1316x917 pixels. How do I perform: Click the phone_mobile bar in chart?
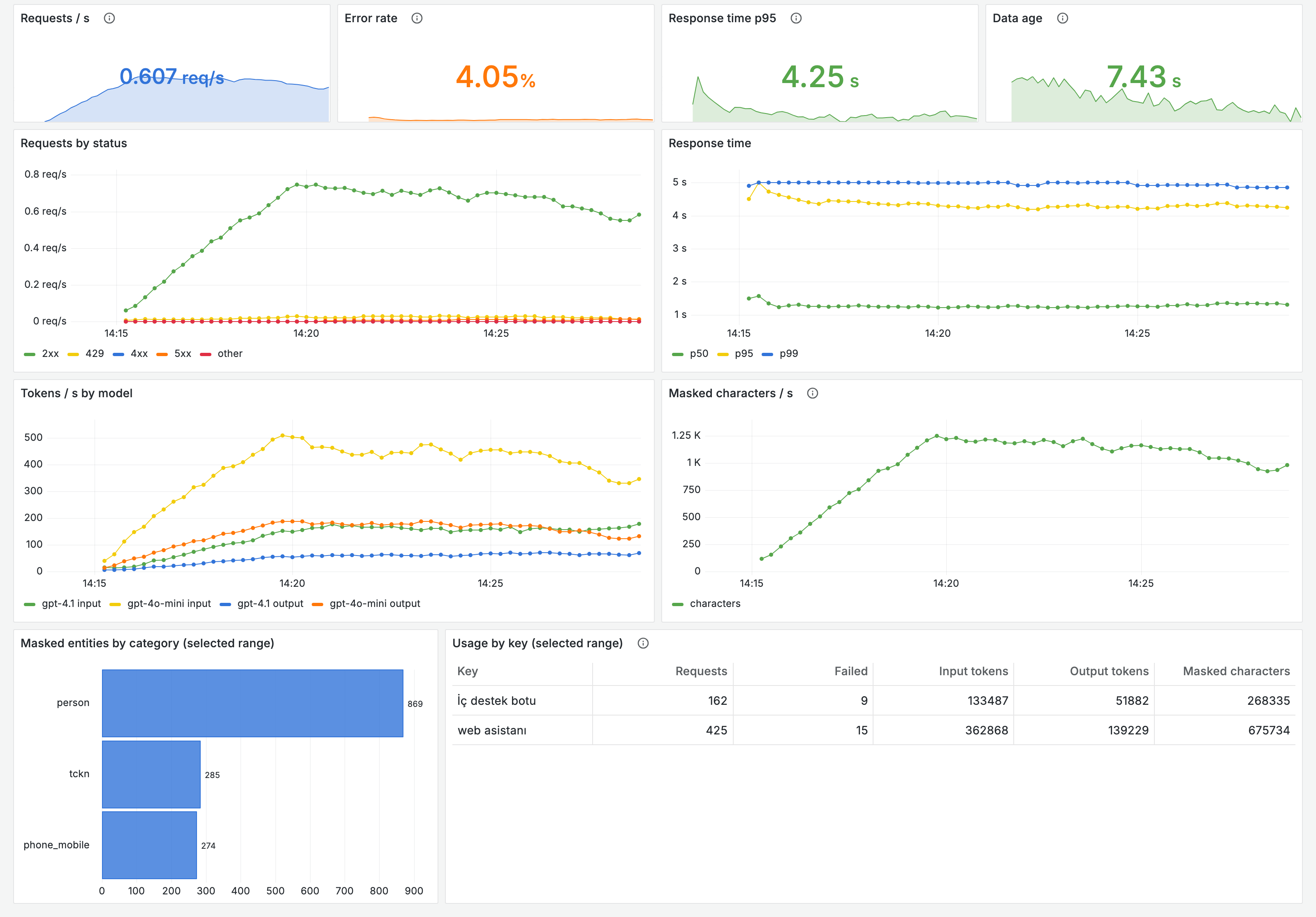click(150, 845)
